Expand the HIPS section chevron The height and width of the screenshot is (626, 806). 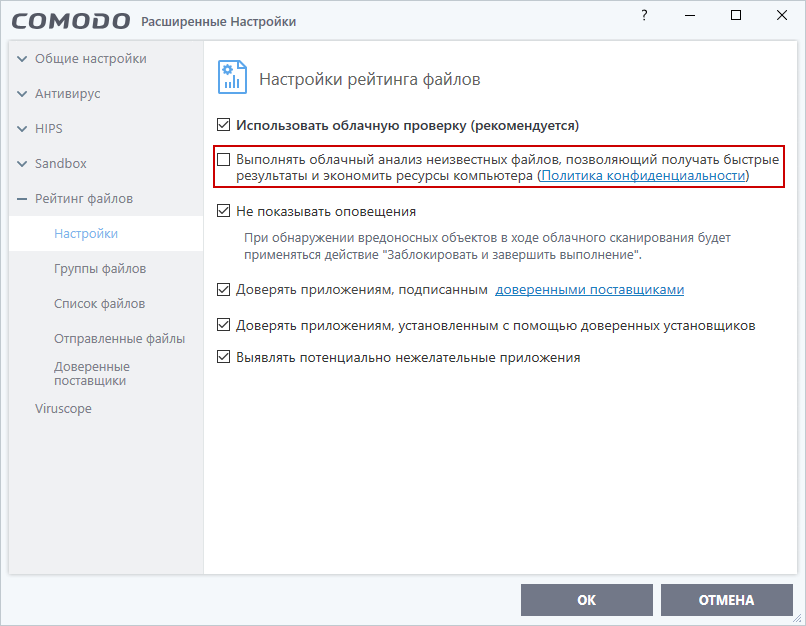coord(22,129)
